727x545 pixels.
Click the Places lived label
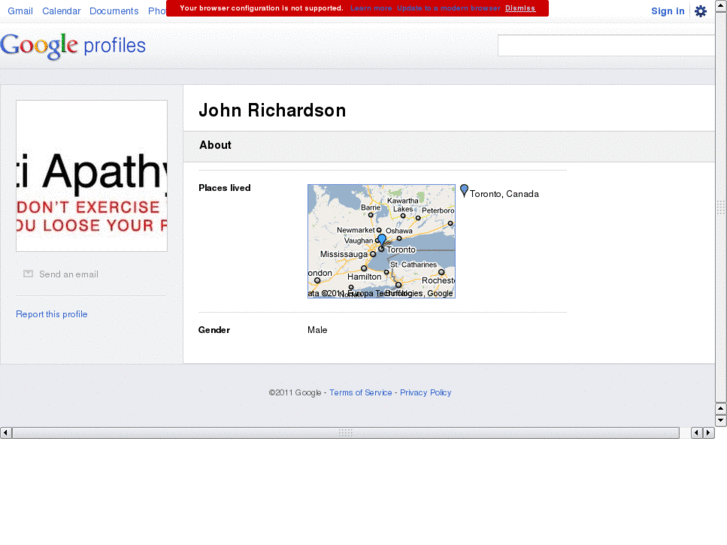coord(224,188)
